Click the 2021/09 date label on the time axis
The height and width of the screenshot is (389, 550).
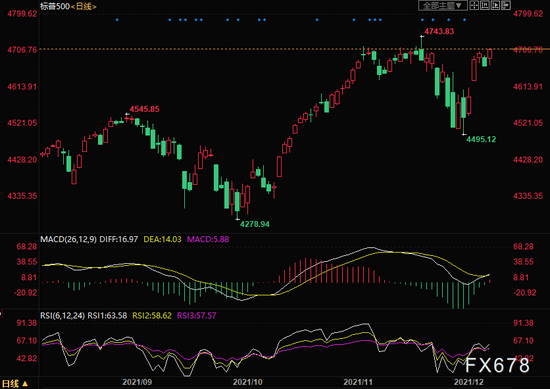137,382
